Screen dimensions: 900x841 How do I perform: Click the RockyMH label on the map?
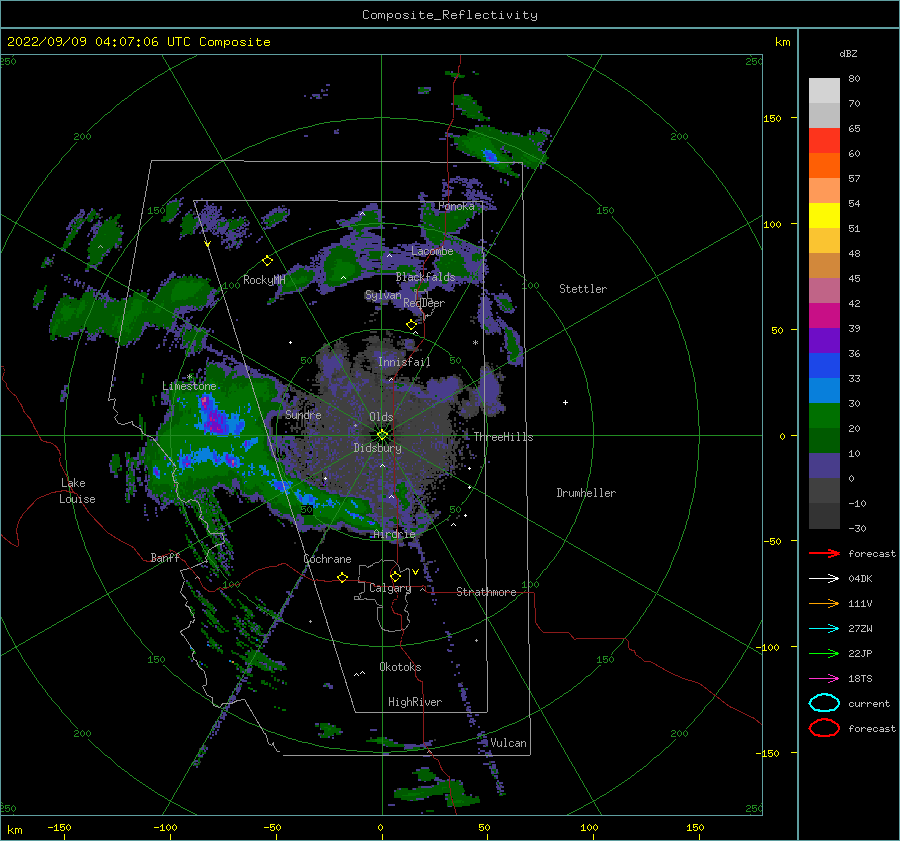pyautogui.click(x=264, y=280)
